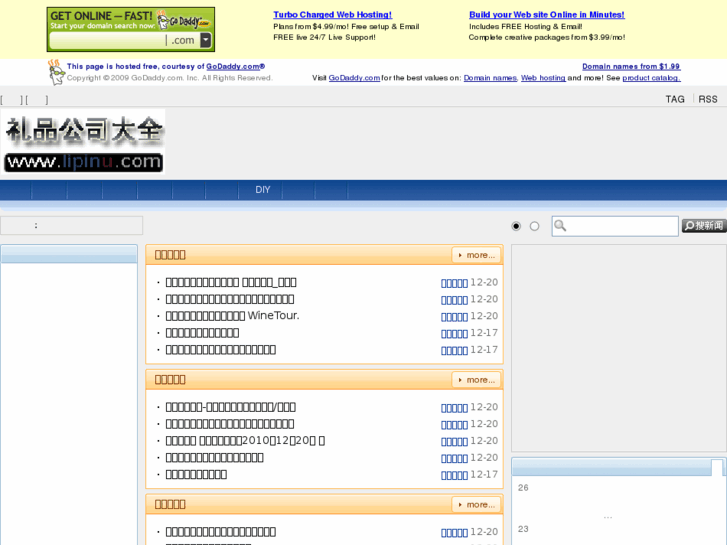Screen dimensions: 727x545
Task: Click the www.lipinu.com site logo
Action: pyautogui.click(x=83, y=141)
